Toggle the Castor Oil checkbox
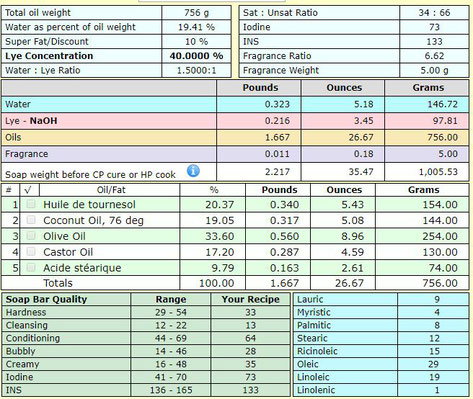Image resolution: width=473 pixels, height=399 pixels. pos(31,251)
